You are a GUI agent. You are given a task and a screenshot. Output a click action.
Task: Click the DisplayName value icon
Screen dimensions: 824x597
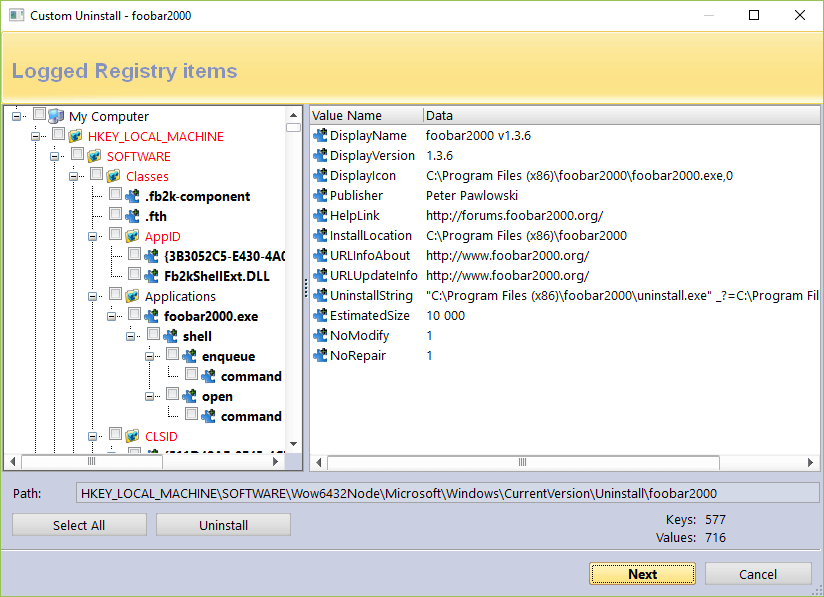click(x=320, y=136)
